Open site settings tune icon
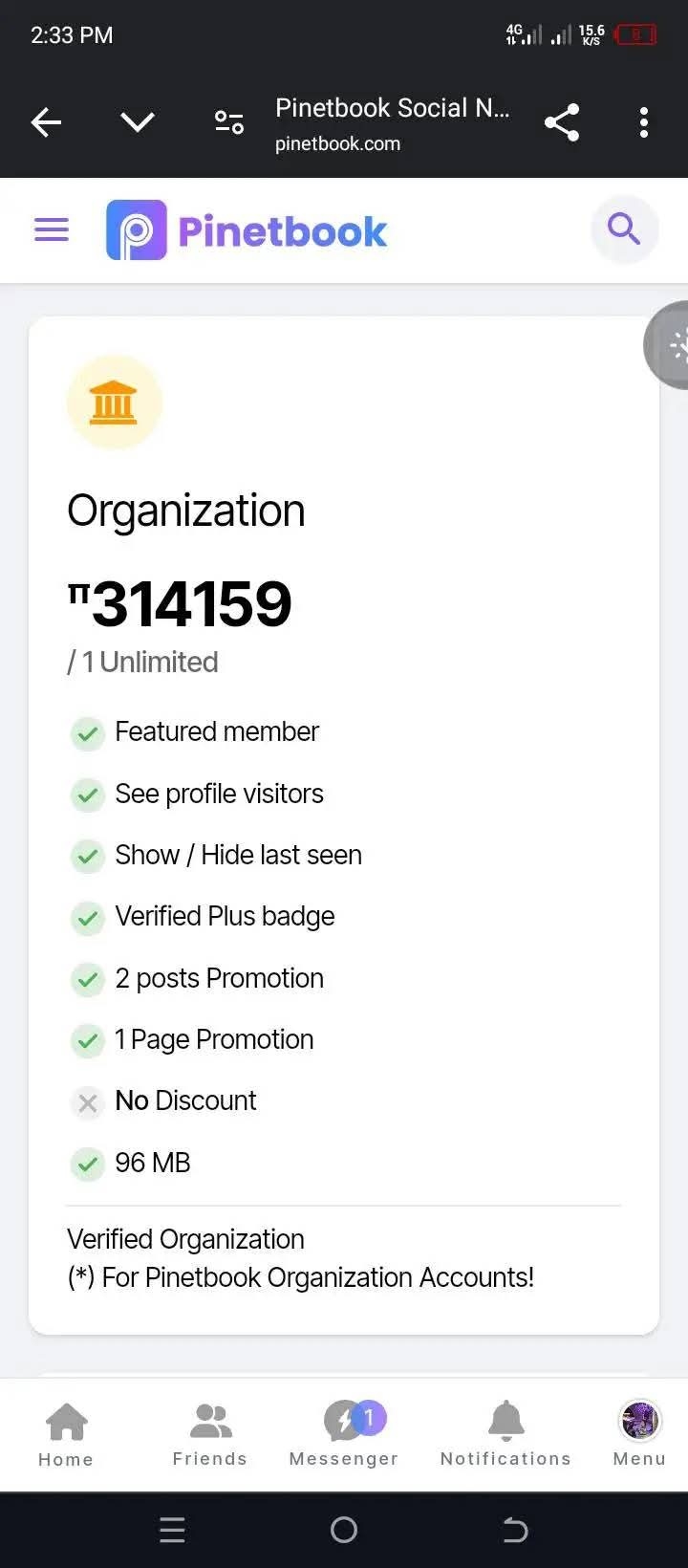The width and height of the screenshot is (688, 1568). (x=229, y=122)
